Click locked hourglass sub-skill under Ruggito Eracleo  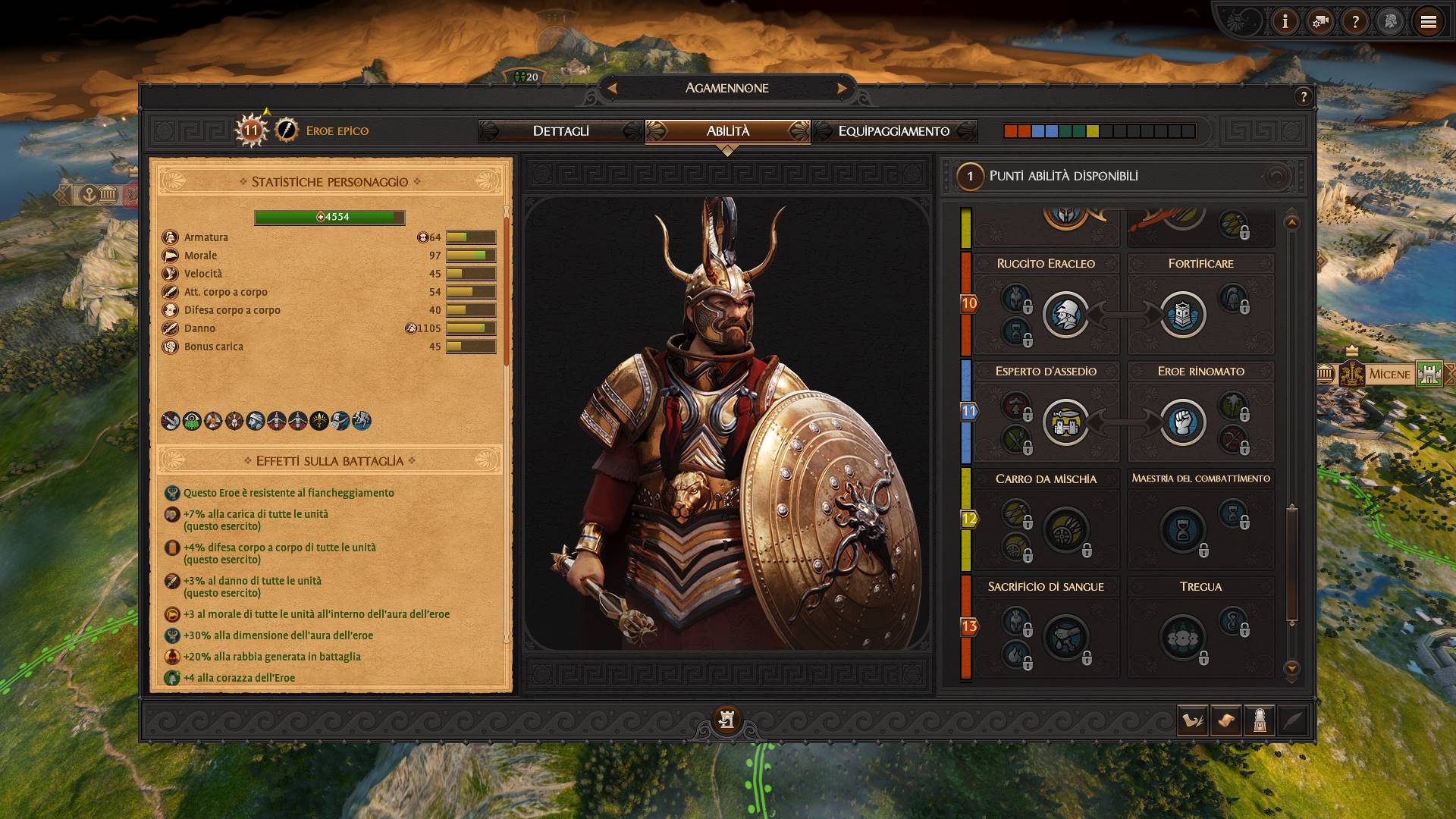point(1016,331)
